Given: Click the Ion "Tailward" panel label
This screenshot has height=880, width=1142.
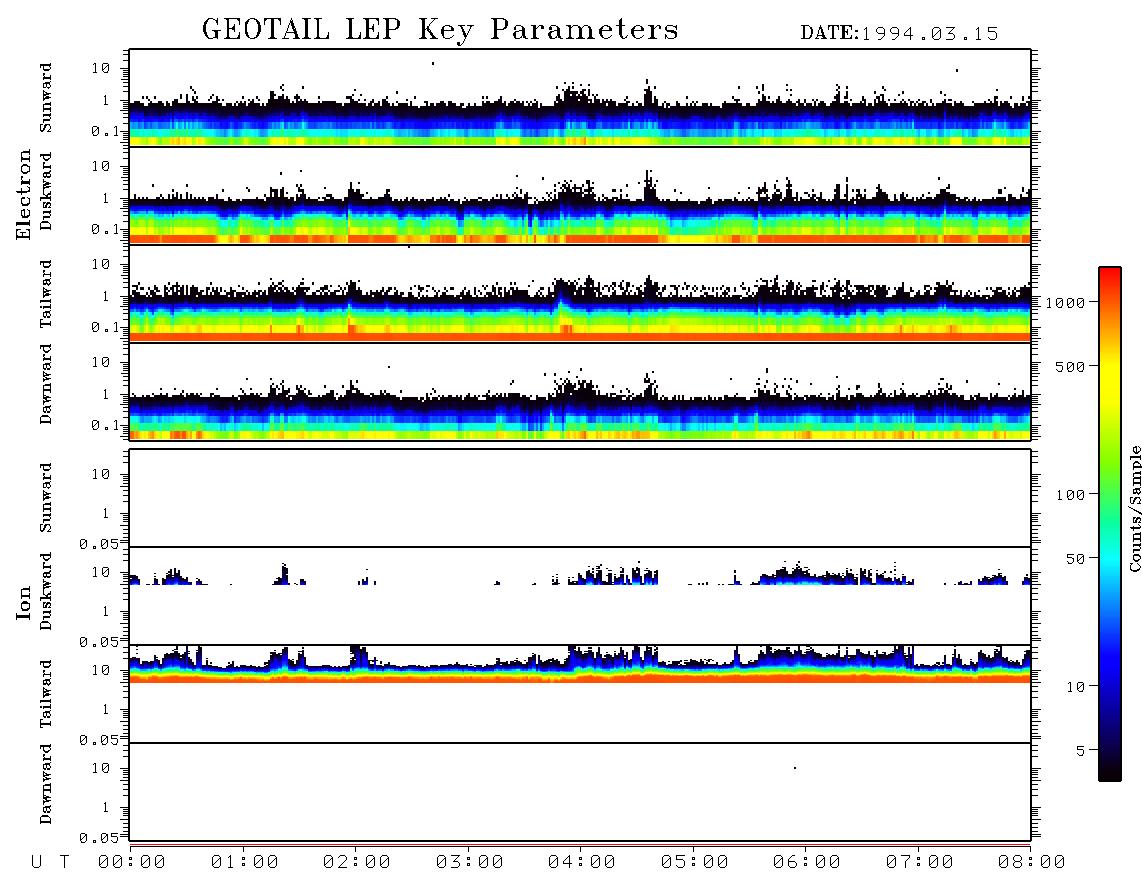Looking at the screenshot, I should 46,694.
